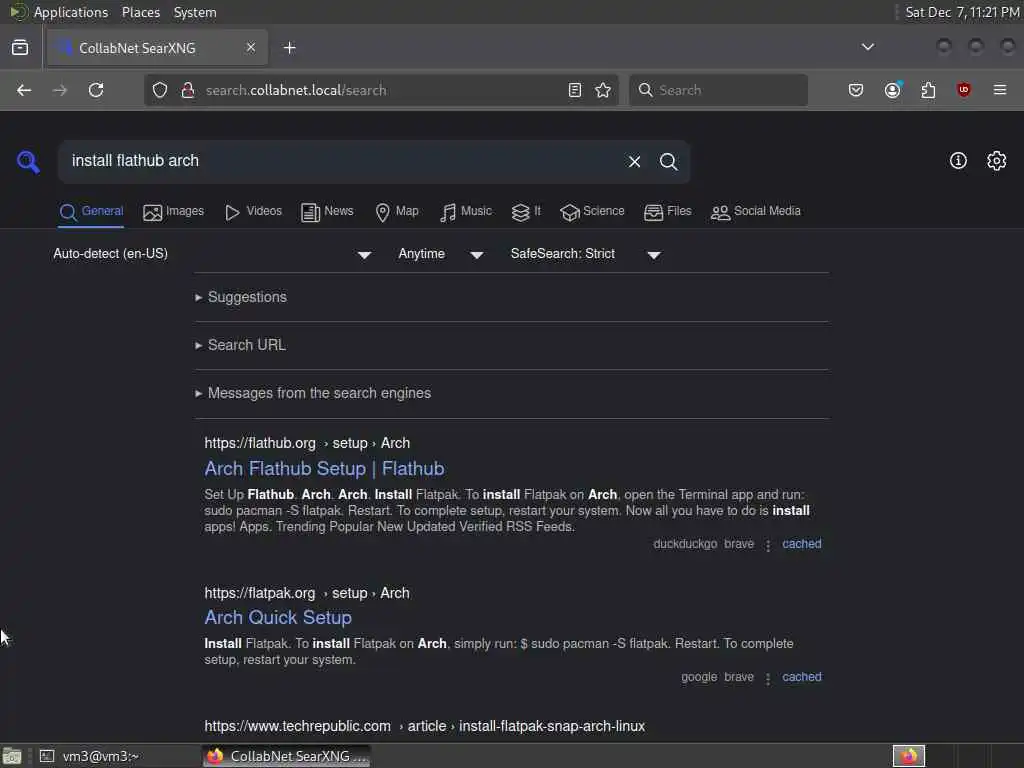Open the SearXNG about info icon
Image resolution: width=1024 pixels, height=768 pixels.
click(958, 161)
